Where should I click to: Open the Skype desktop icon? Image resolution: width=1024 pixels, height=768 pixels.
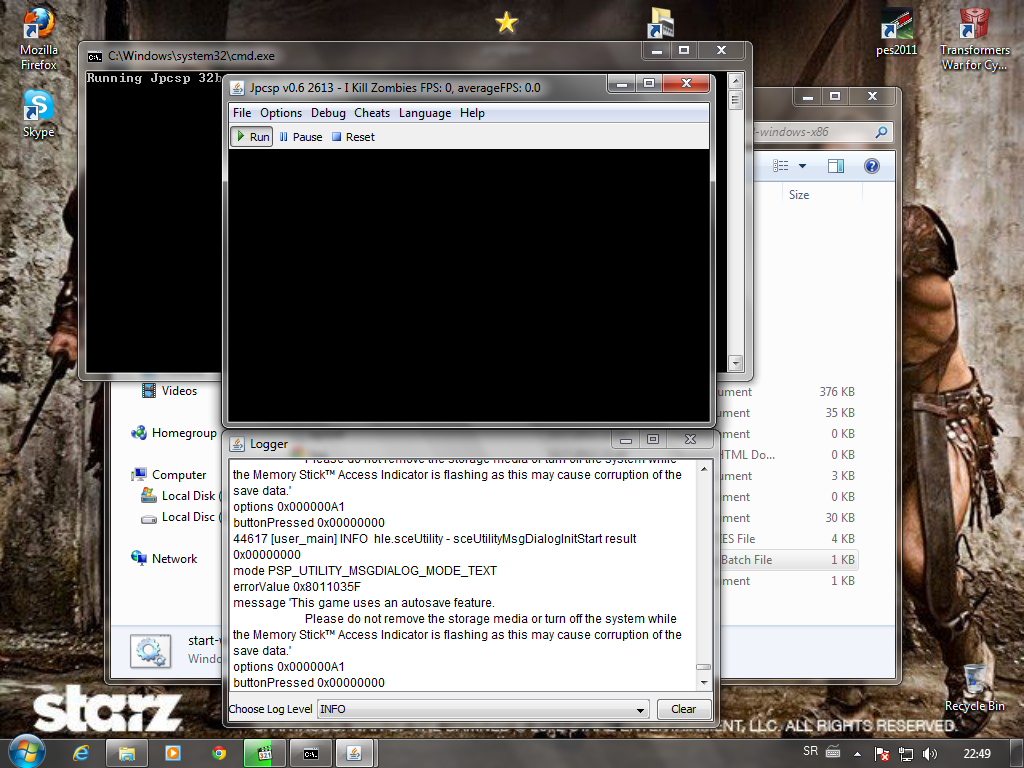[38, 111]
